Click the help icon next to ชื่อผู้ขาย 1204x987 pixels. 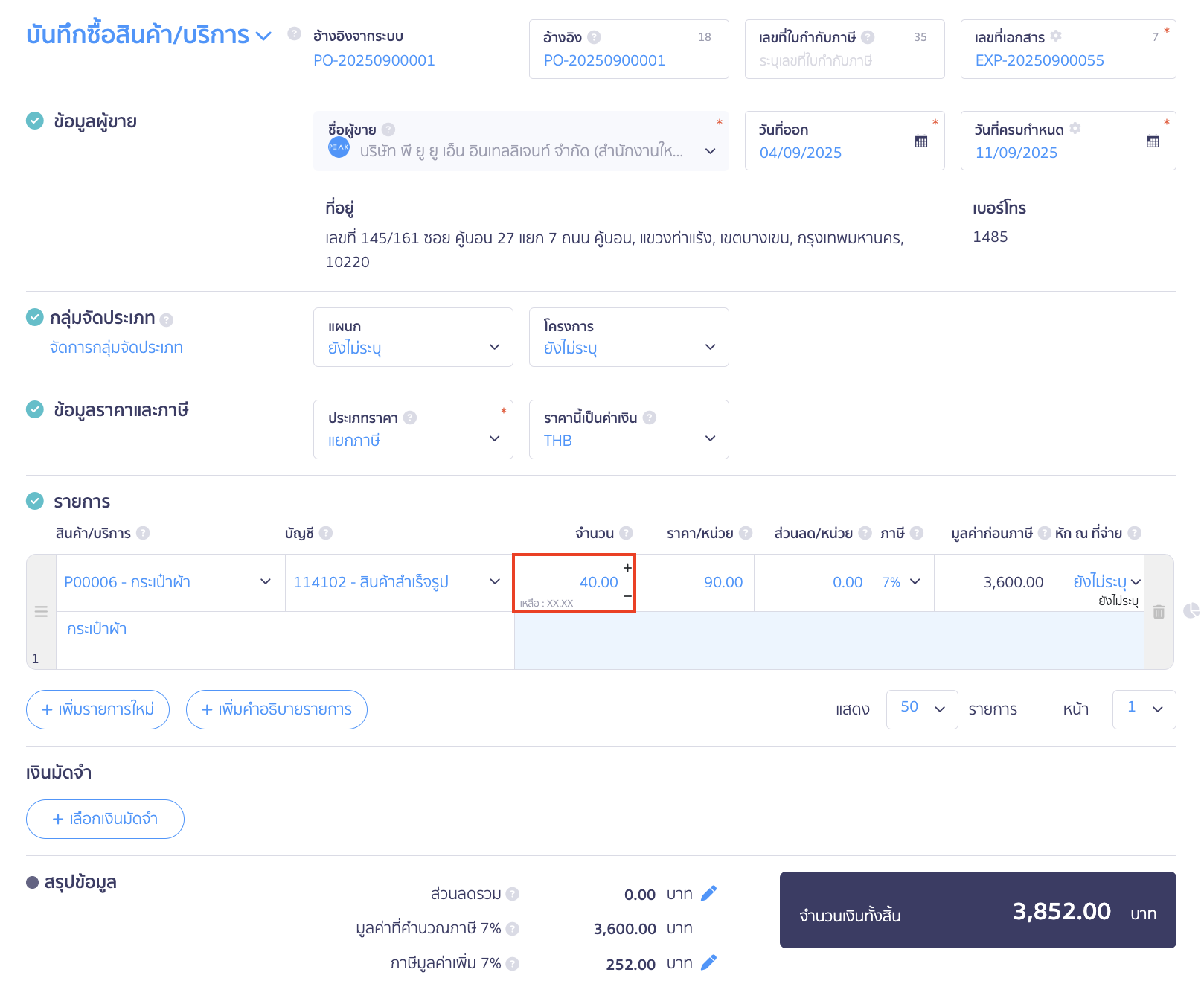point(388,130)
